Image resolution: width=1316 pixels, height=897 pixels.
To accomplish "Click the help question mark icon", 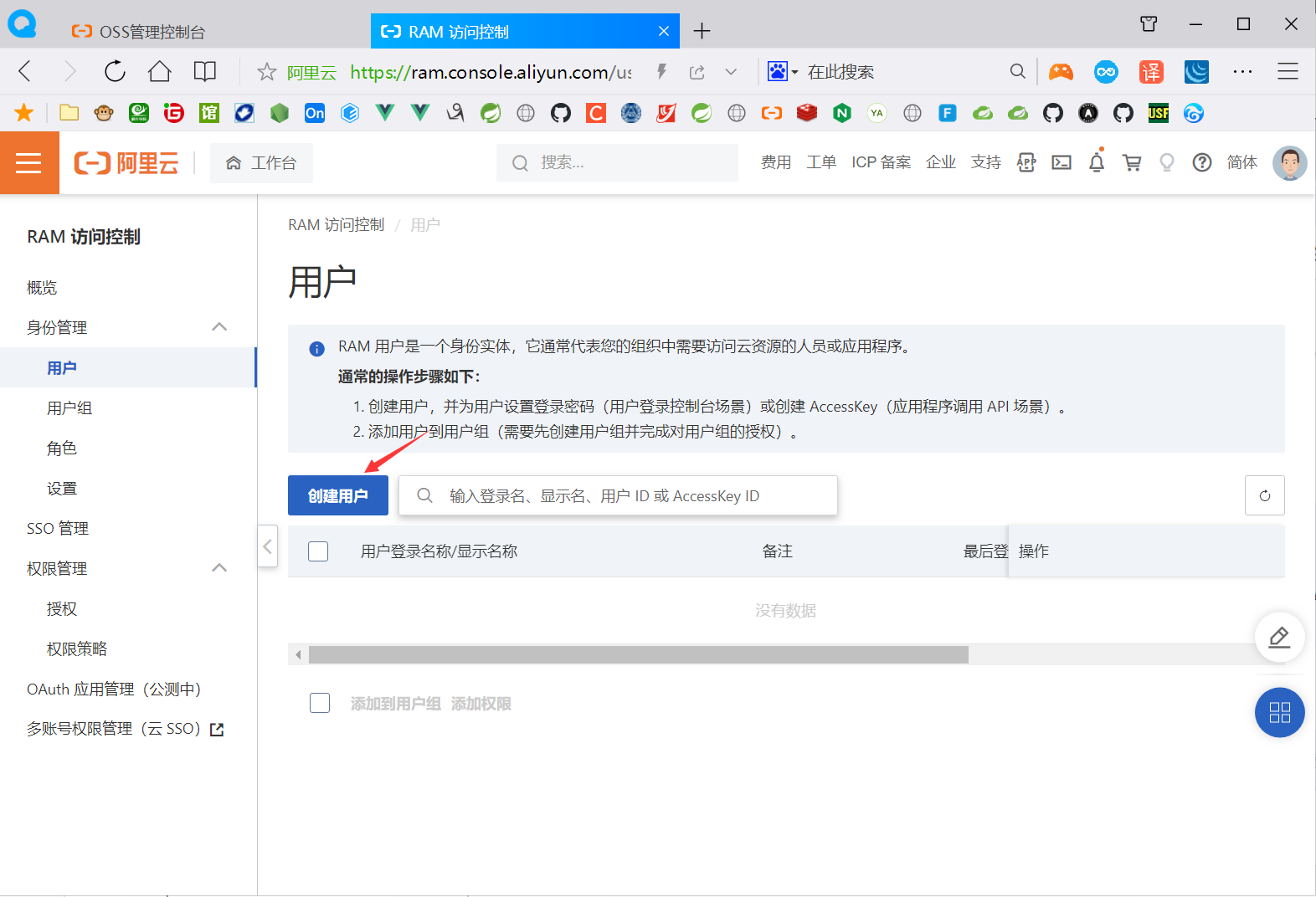I will (x=1202, y=163).
